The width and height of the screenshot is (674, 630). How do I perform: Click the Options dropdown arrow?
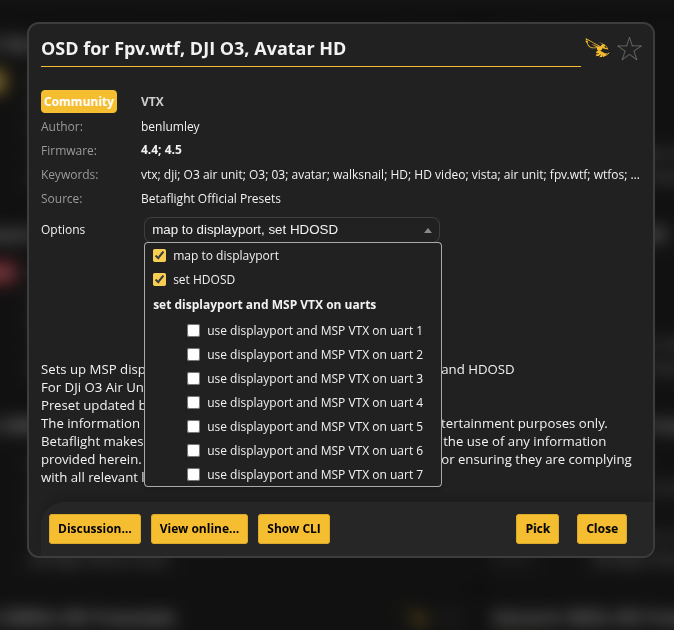pyautogui.click(x=428, y=230)
